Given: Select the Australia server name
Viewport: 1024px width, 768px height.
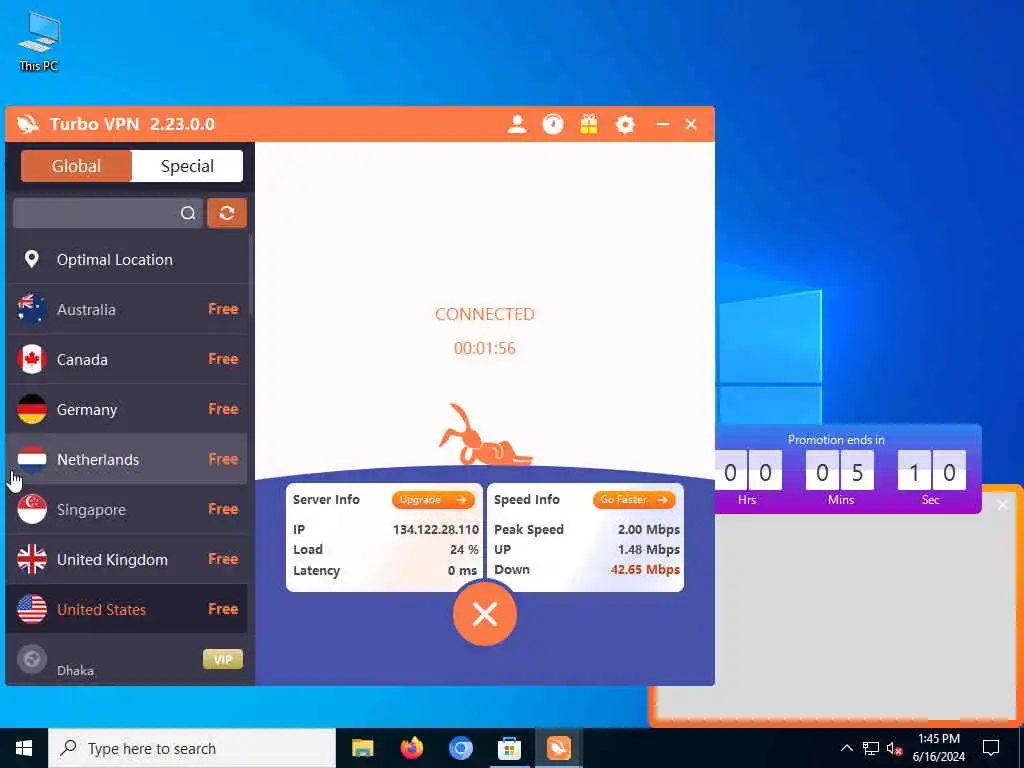Looking at the screenshot, I should [x=86, y=310].
